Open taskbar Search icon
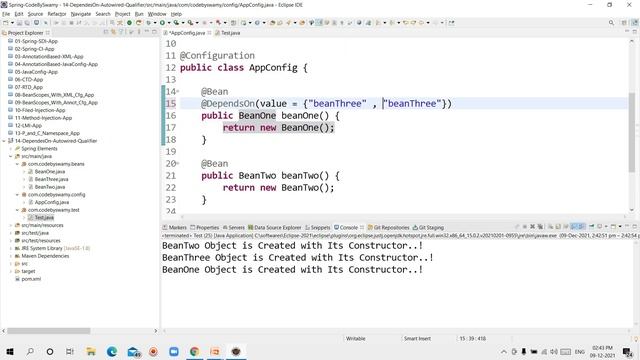 click(30, 351)
